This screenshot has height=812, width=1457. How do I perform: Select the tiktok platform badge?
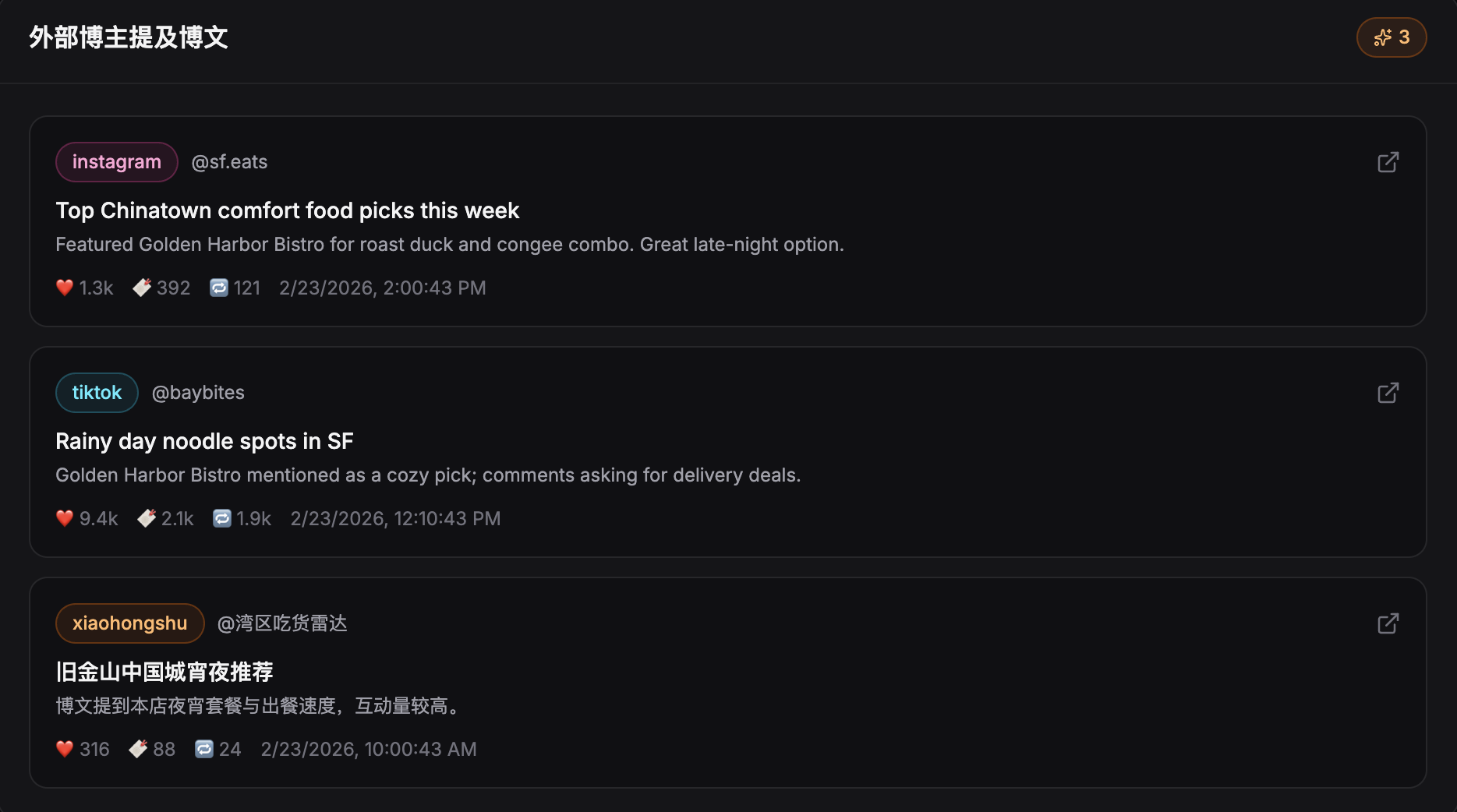97,393
